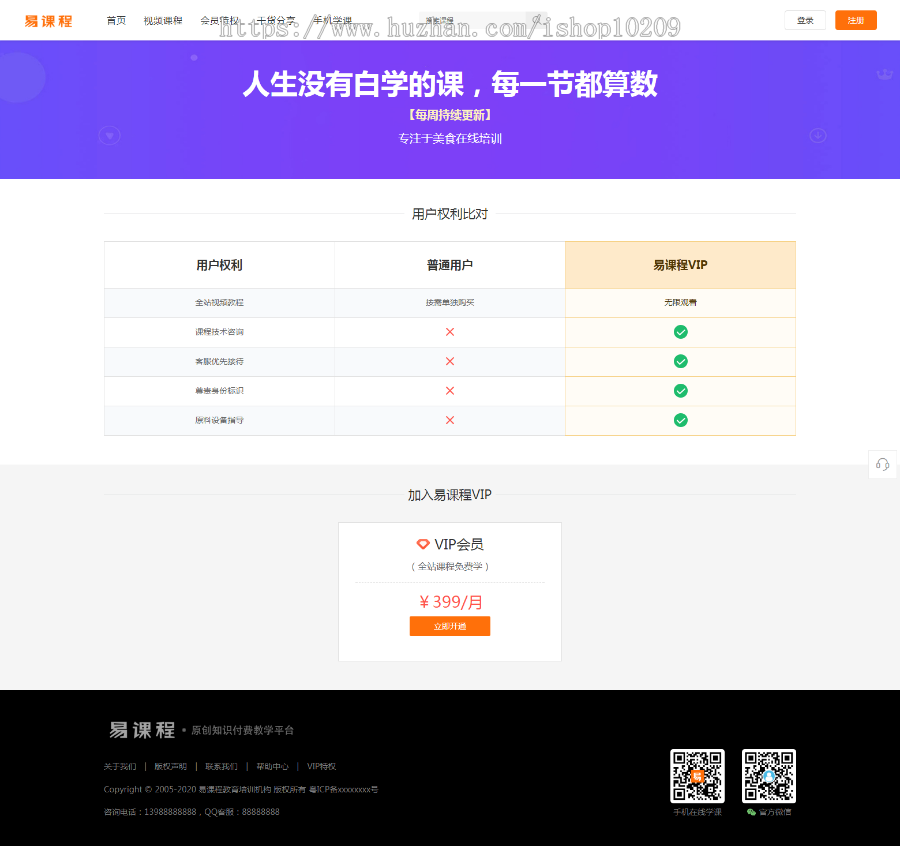Select 首页 in the top navigation
This screenshot has height=846, width=900.
tap(116, 19)
